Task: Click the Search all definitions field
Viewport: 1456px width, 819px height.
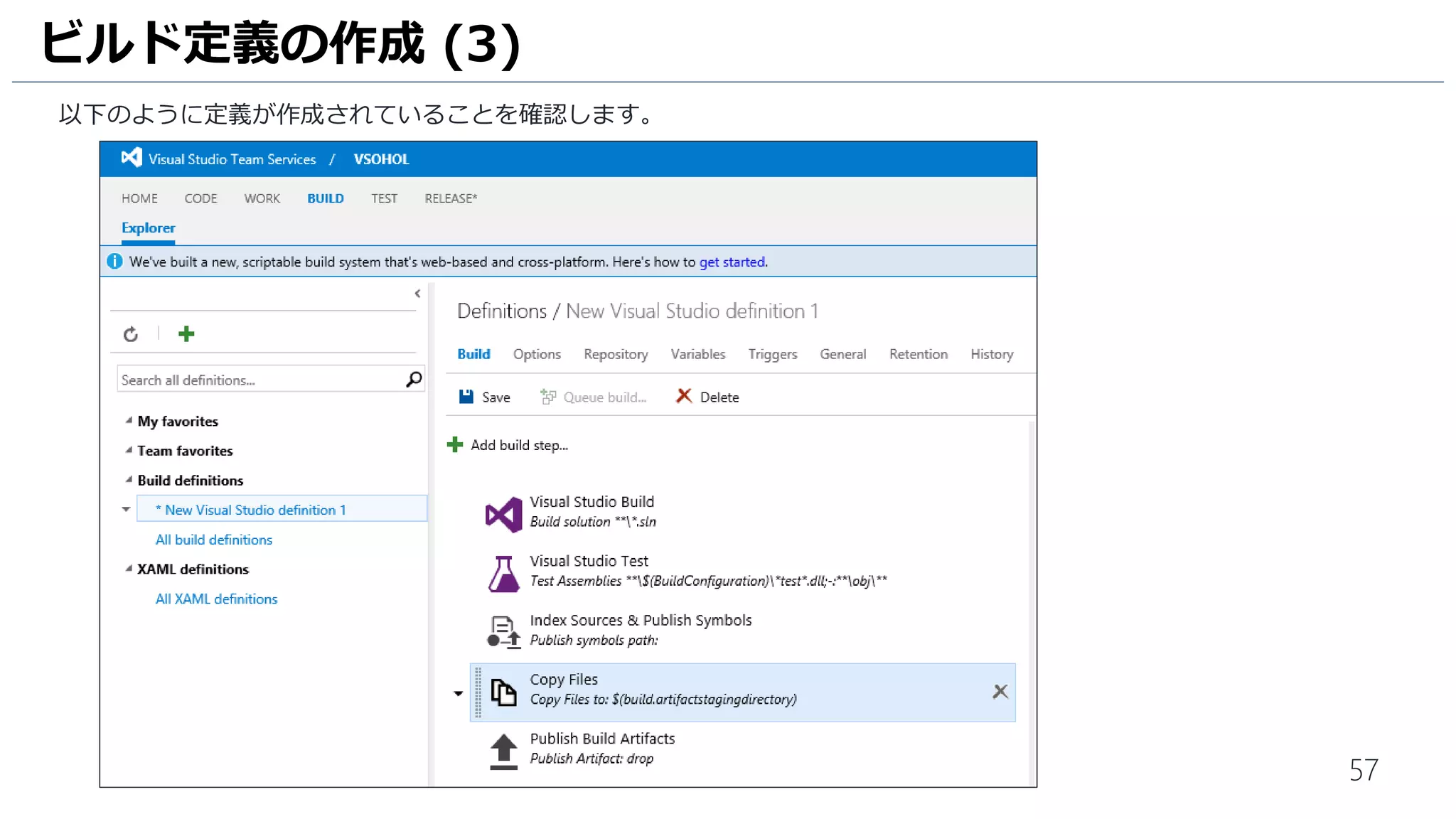Action: point(259,380)
